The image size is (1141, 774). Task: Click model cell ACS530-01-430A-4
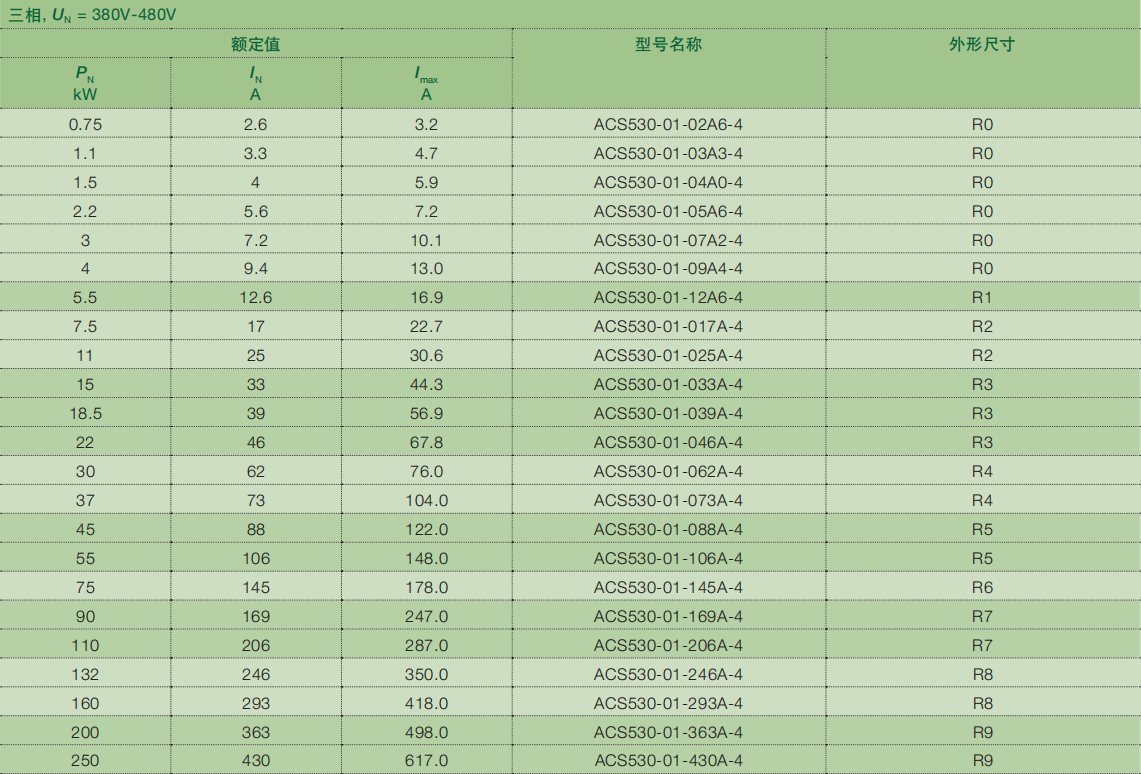[668, 760]
